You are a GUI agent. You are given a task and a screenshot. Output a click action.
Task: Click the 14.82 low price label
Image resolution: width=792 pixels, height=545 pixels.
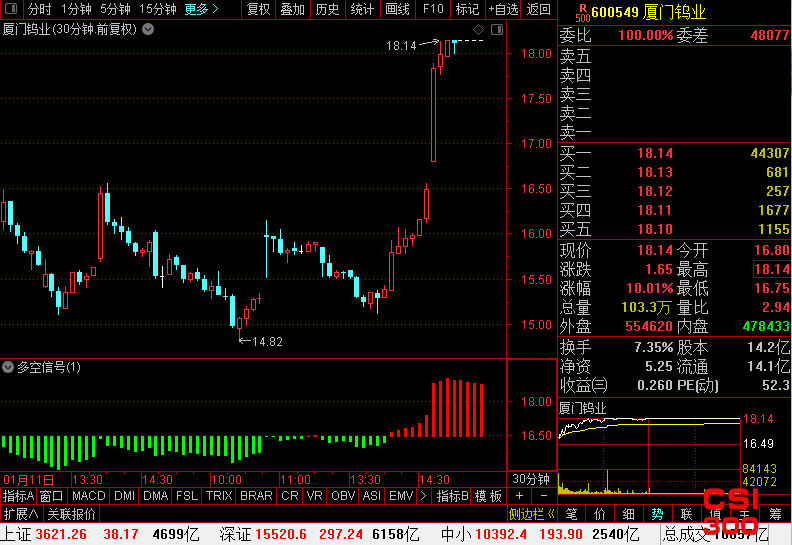(x=267, y=342)
